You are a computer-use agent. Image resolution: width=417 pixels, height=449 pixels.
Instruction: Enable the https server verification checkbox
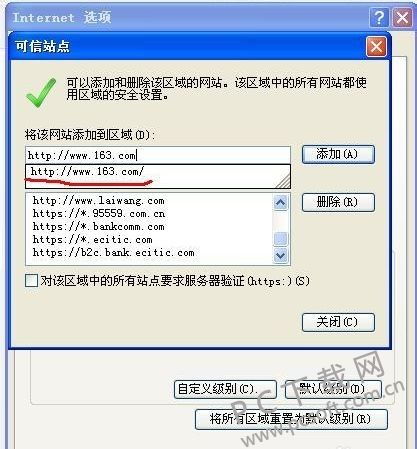pos(31,281)
